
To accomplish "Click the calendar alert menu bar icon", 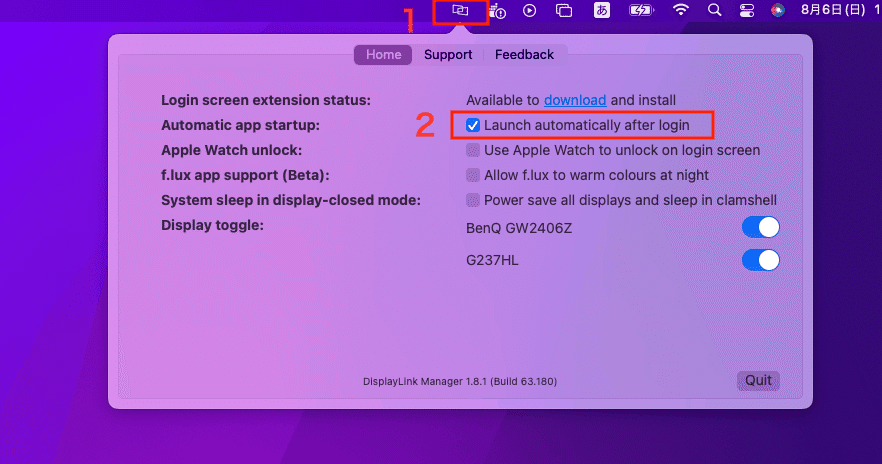I will (x=497, y=11).
